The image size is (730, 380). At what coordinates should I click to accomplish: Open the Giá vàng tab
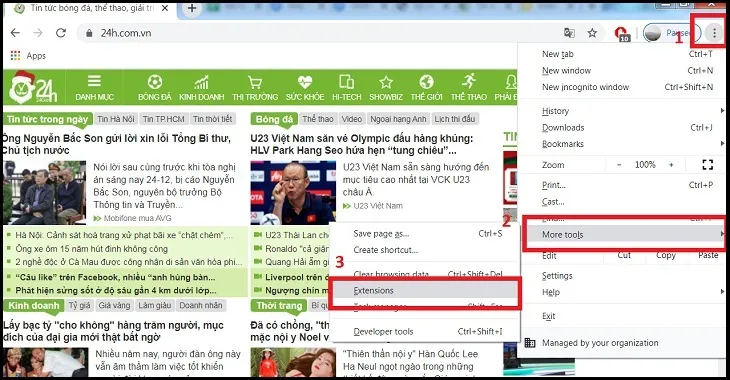(114, 305)
